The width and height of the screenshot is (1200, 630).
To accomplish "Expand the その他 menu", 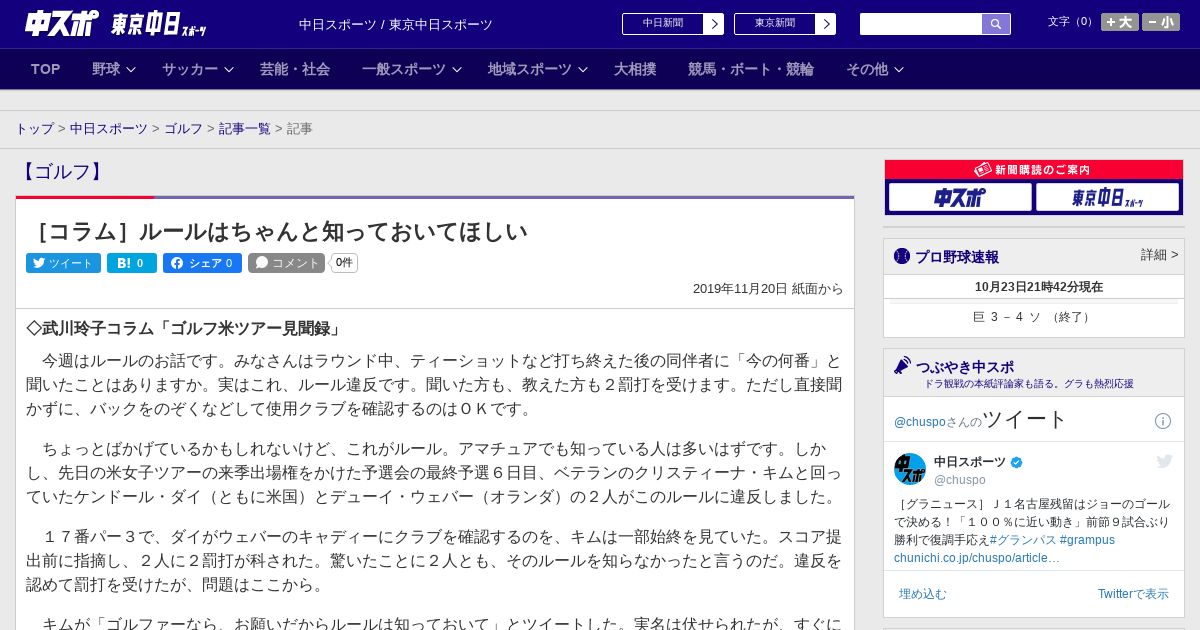I will 875,69.
